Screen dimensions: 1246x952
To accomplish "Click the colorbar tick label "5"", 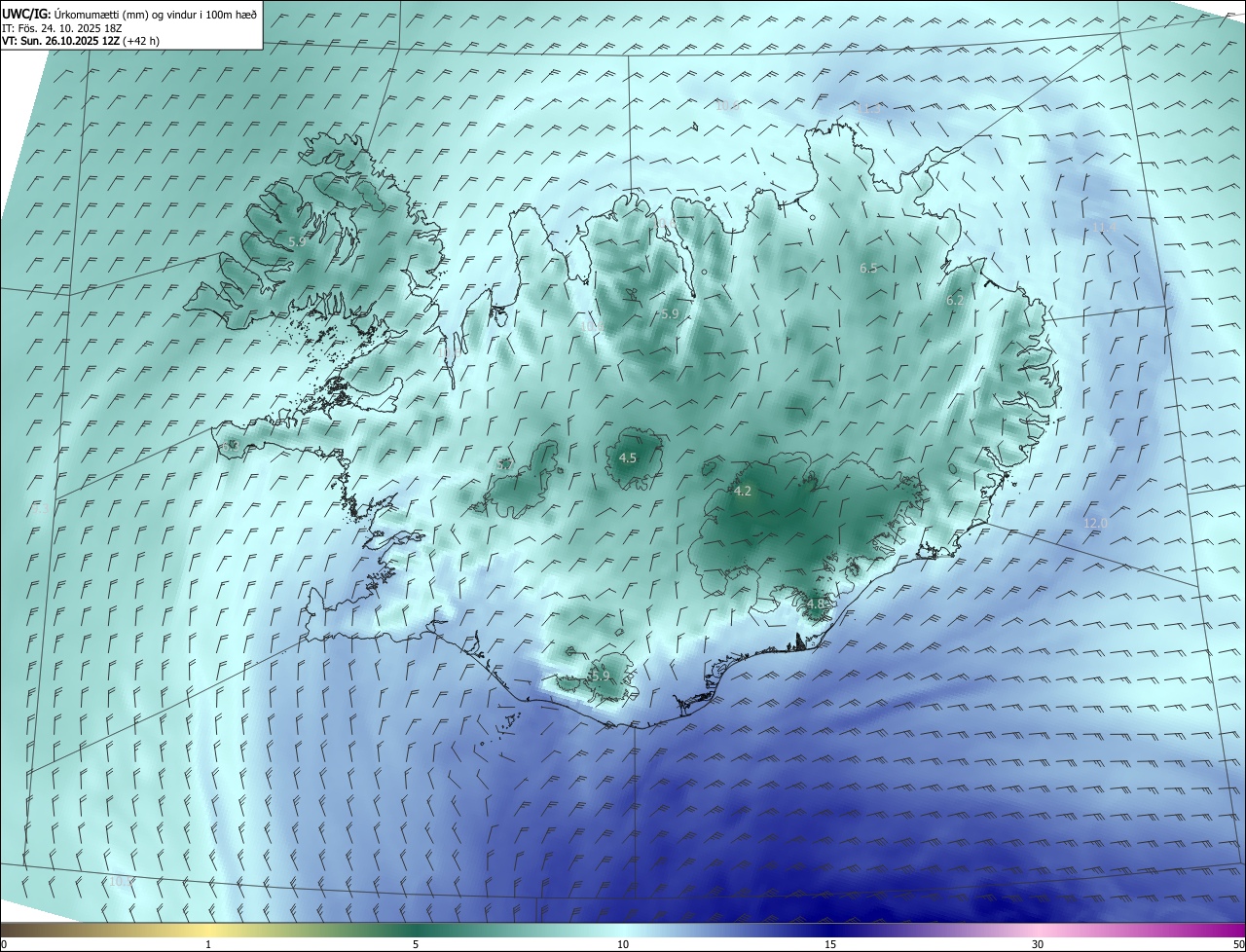I will tap(416, 944).
